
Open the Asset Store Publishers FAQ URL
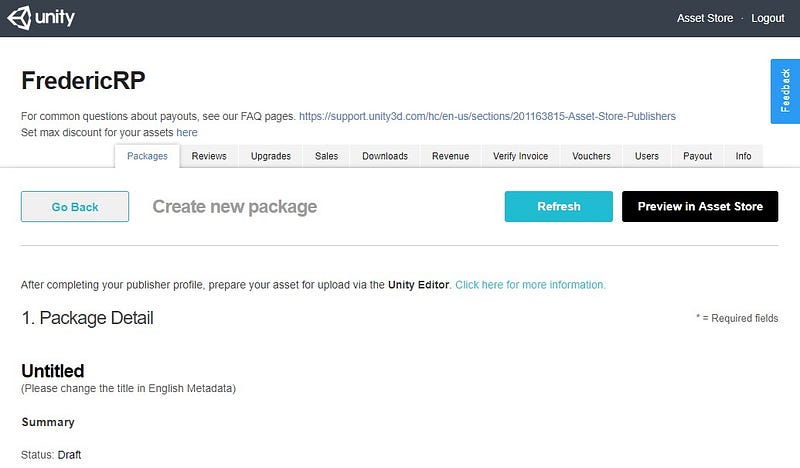[487, 116]
